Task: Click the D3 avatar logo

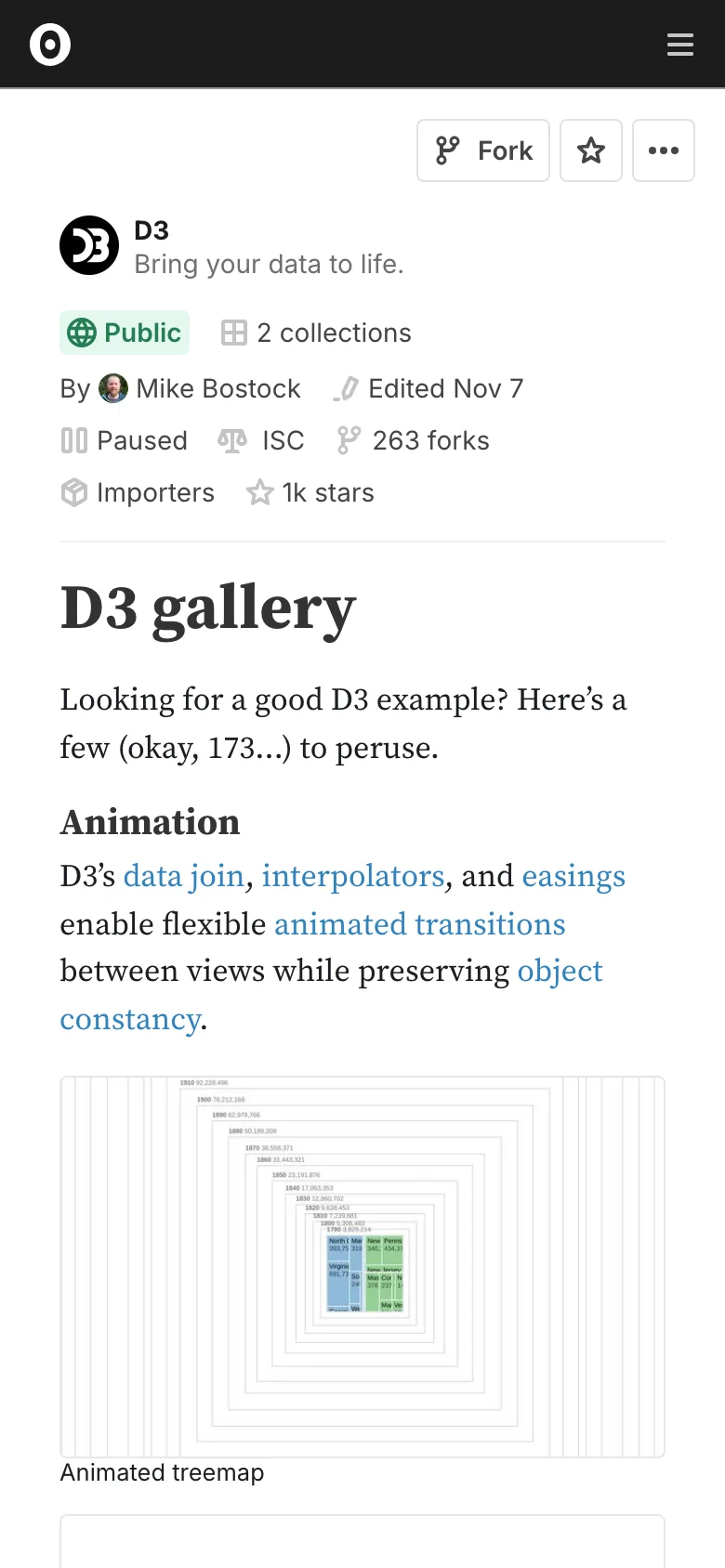Action: click(x=89, y=246)
